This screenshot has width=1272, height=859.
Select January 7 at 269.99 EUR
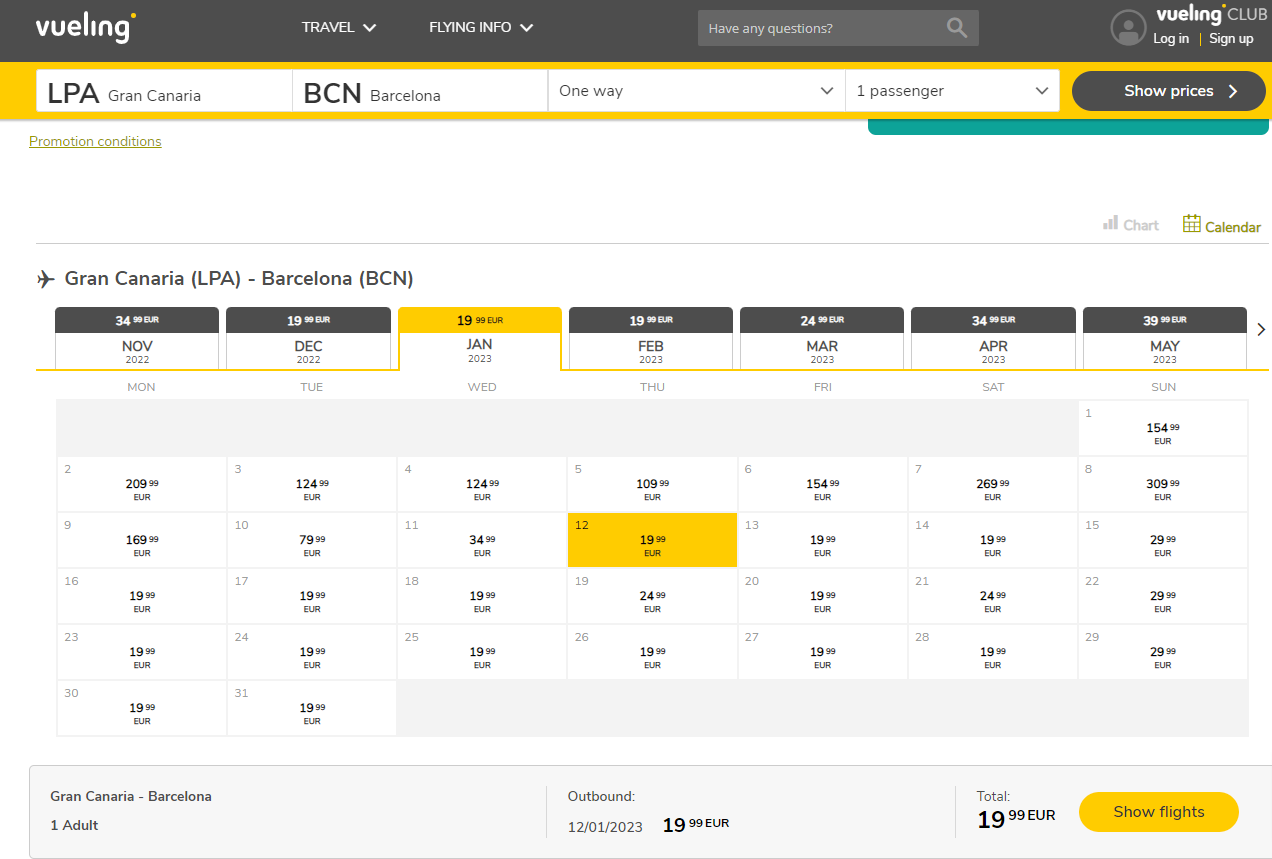993,484
